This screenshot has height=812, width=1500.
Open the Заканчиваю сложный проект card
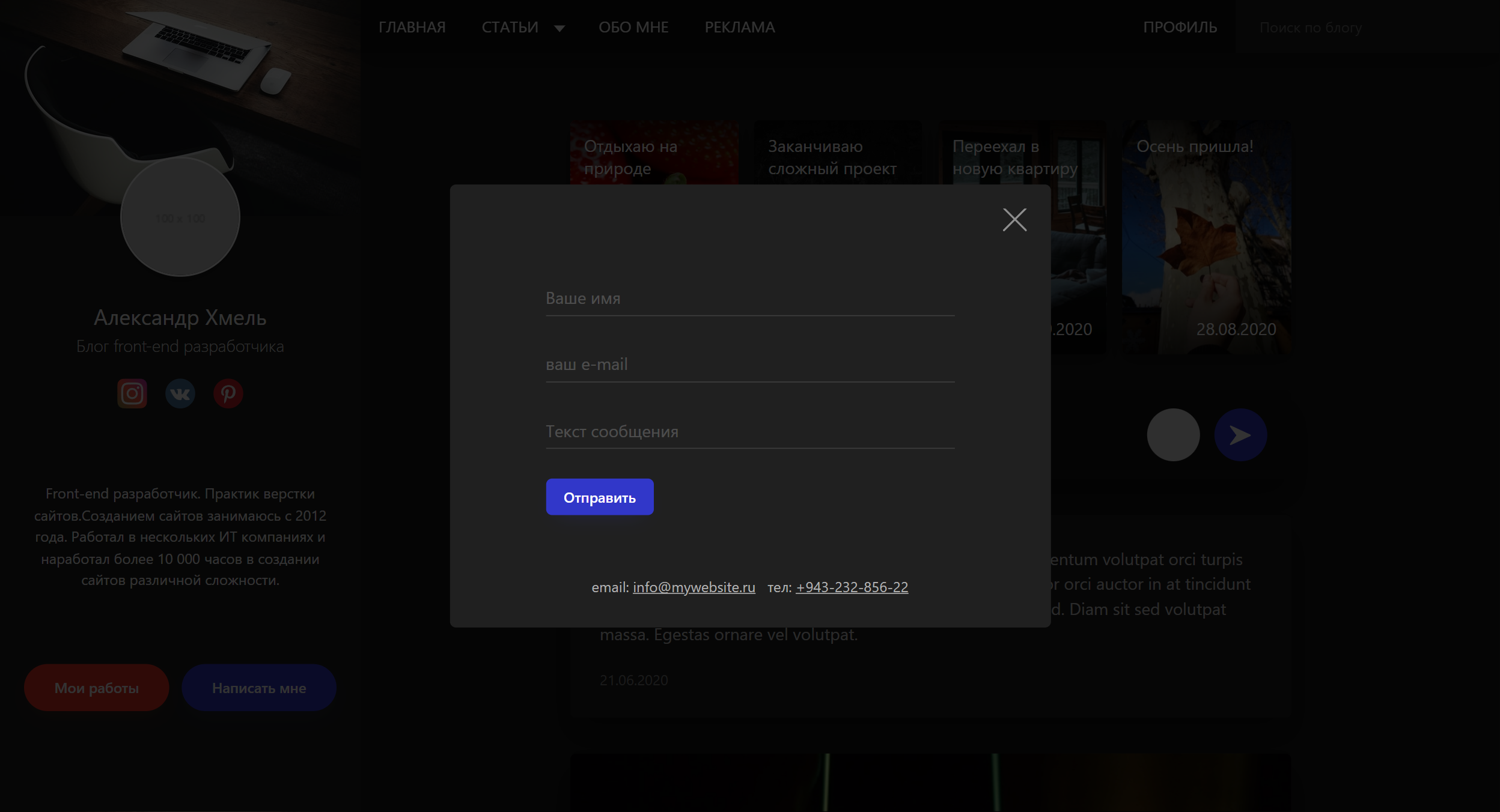(x=838, y=153)
